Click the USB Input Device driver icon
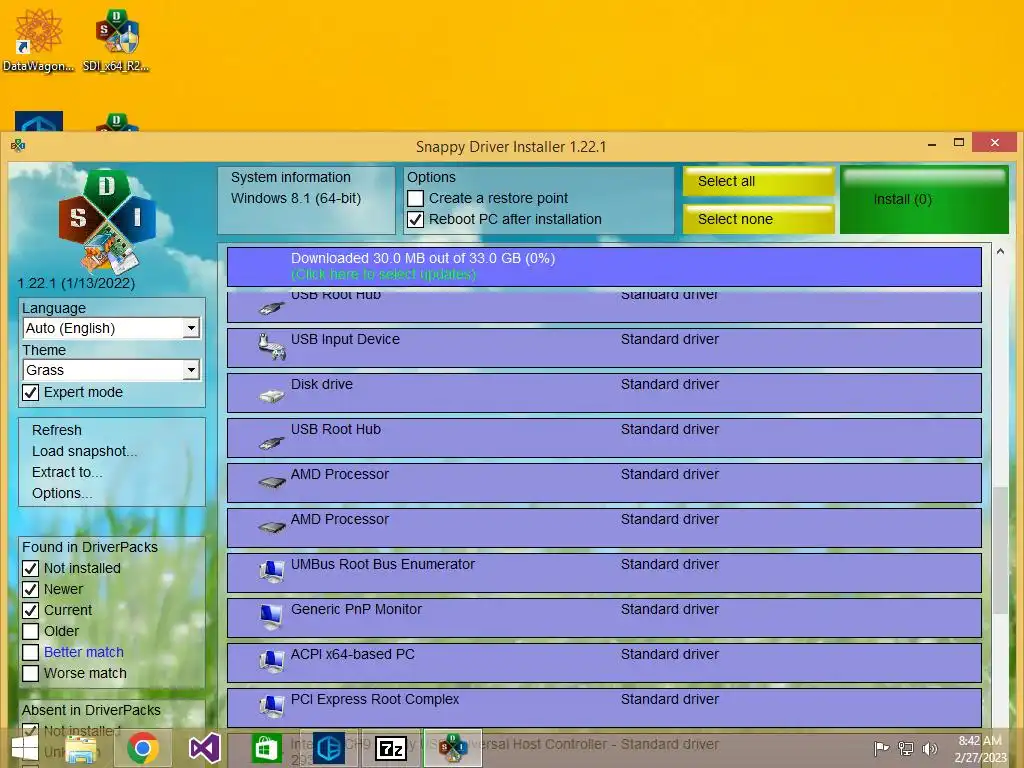 coord(271,347)
